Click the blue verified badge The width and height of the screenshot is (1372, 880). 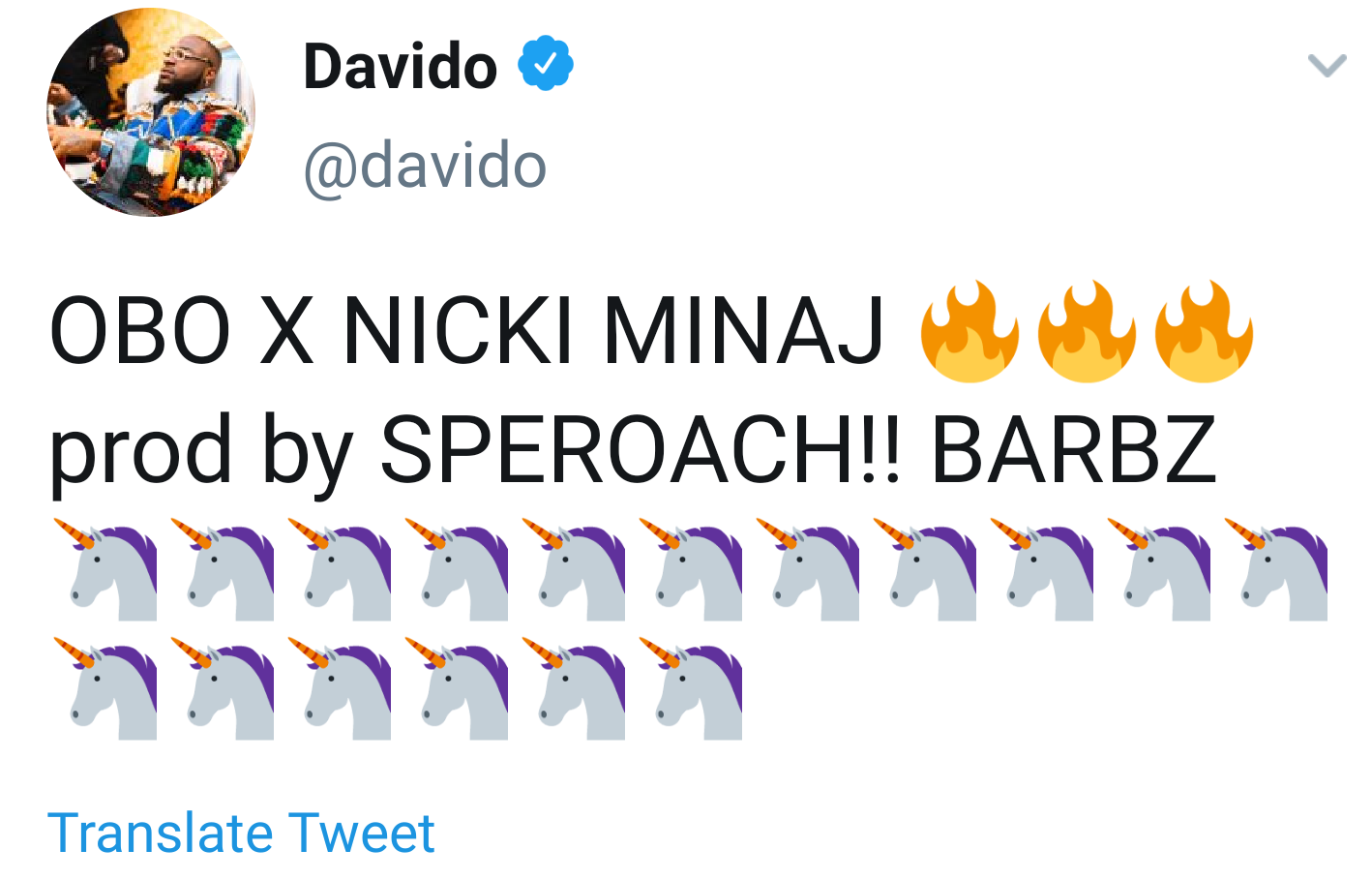click(546, 63)
